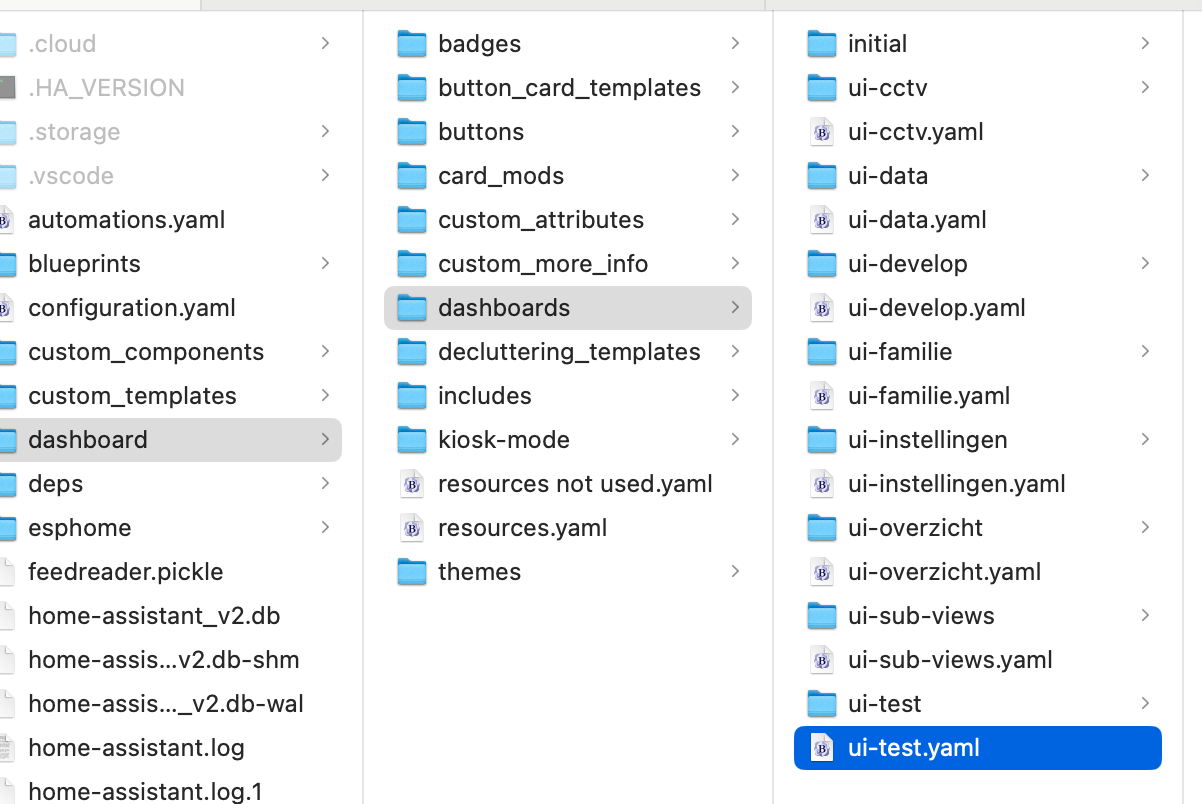Image resolution: width=1202 pixels, height=804 pixels.
Task: Select the ui-overzicht.yaml file name
Action: (x=945, y=572)
